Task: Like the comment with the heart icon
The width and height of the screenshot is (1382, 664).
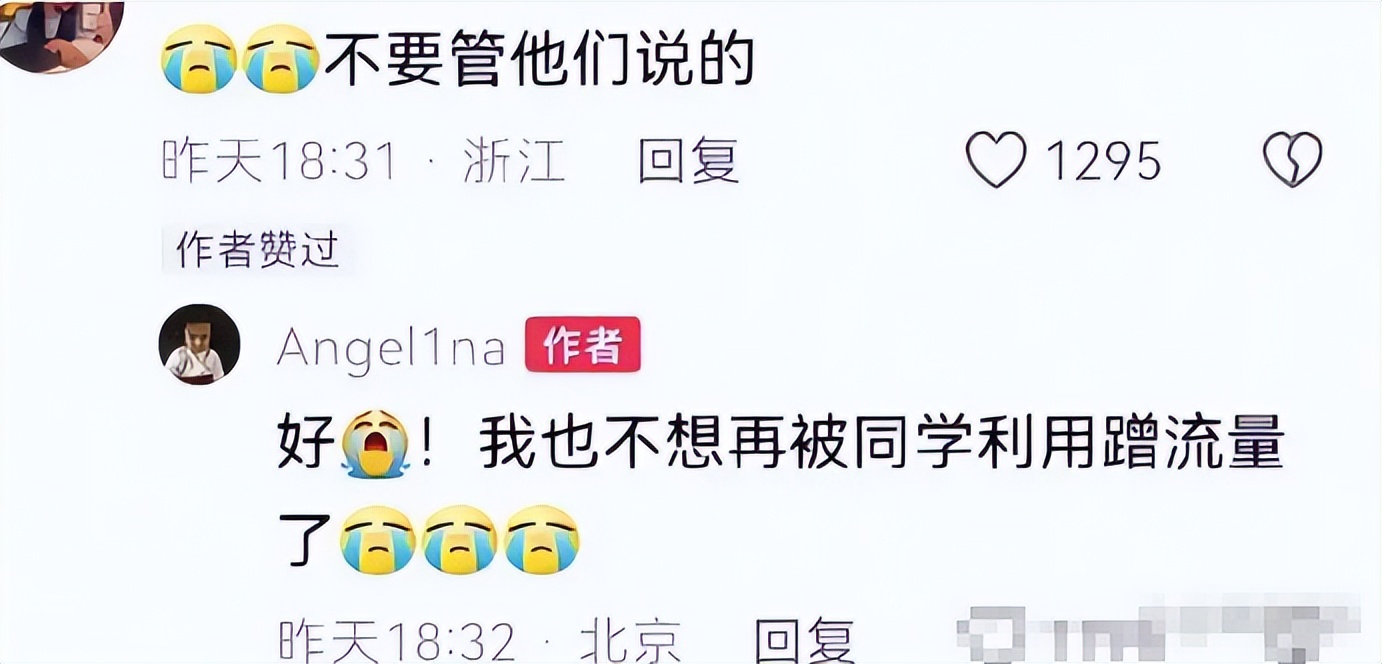Action: (996, 160)
